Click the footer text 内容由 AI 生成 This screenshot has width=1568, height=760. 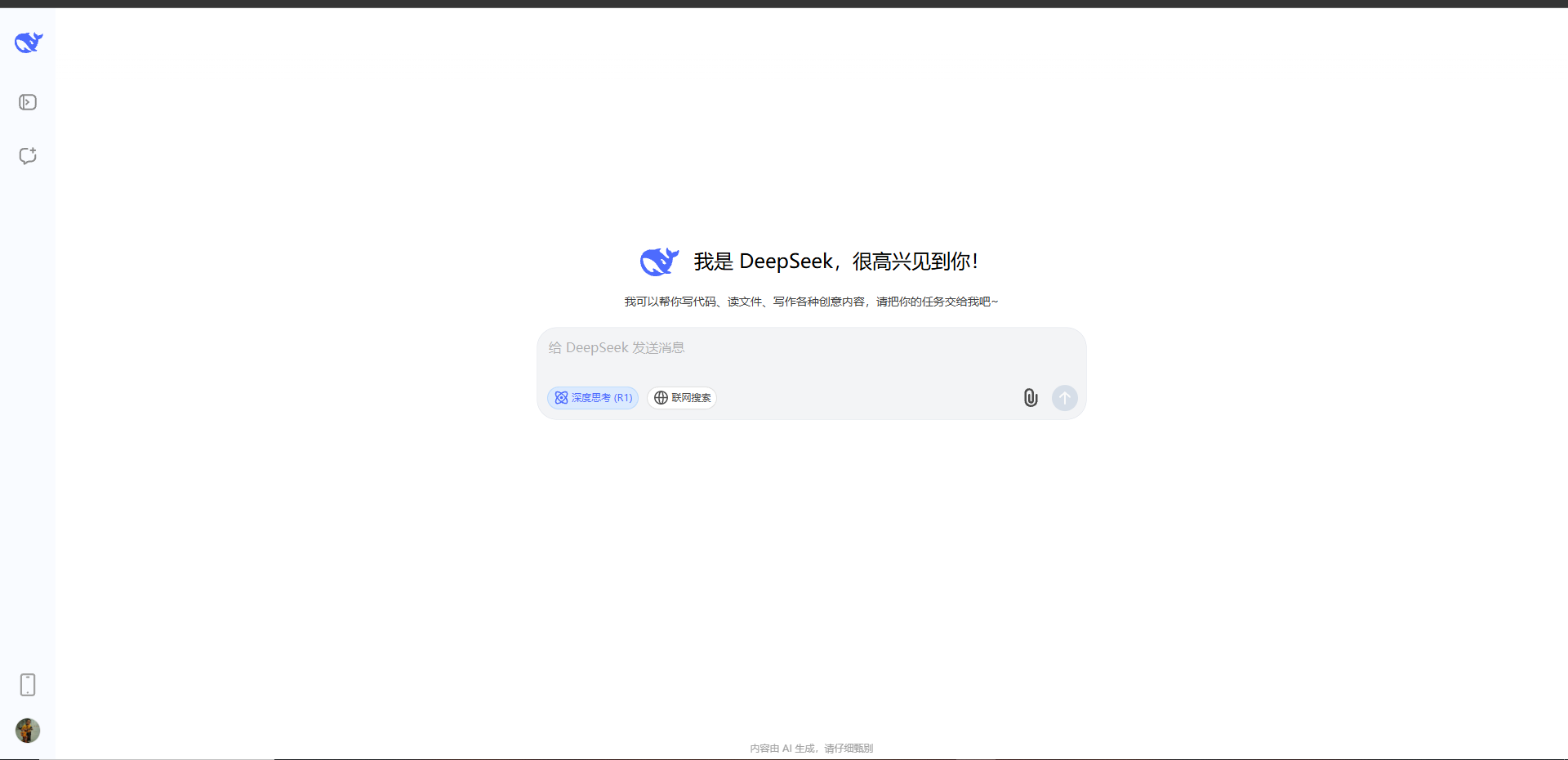tap(782, 749)
